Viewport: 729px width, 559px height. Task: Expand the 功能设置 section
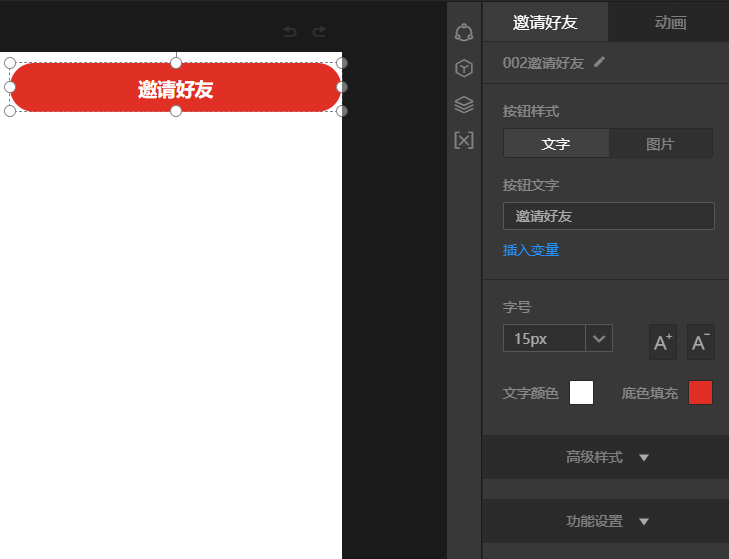point(606,521)
